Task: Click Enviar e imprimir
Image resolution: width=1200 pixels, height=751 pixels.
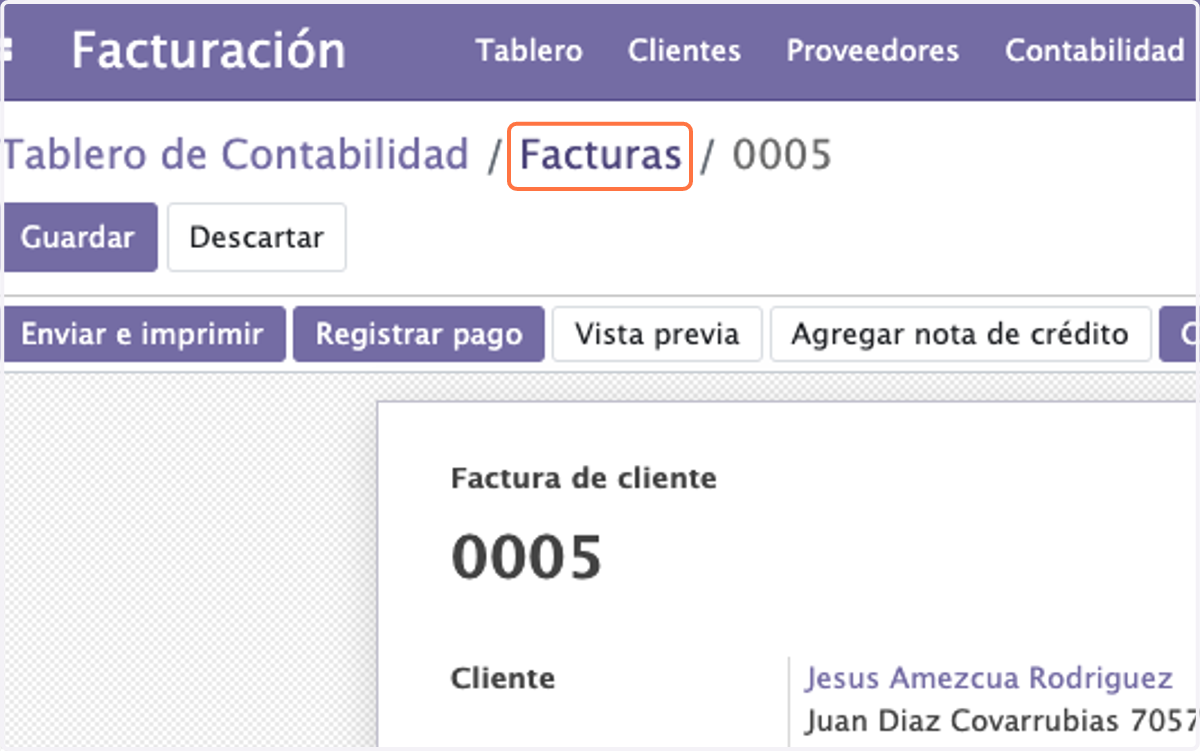Action: [144, 334]
